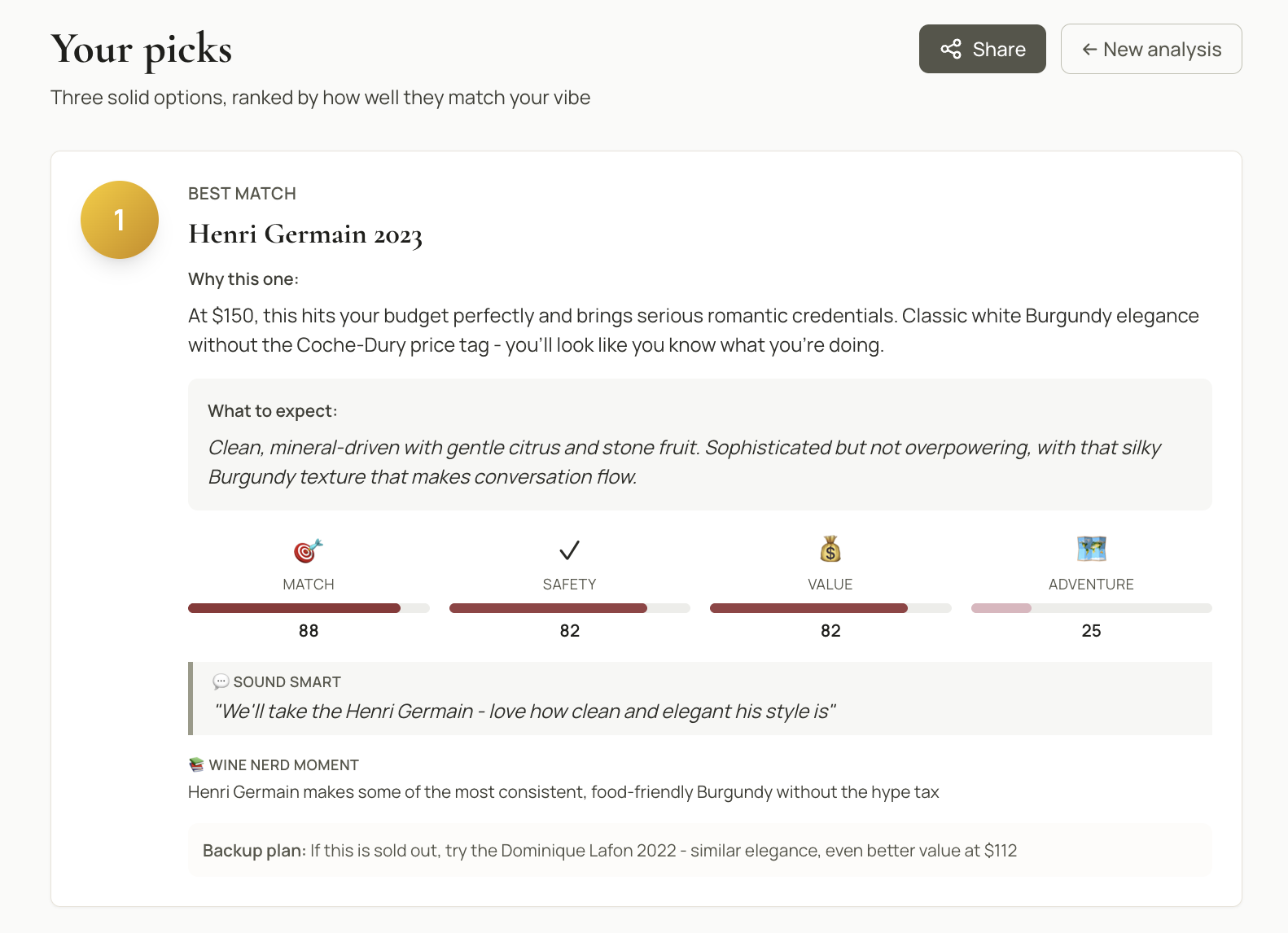1288x933 pixels.
Task: Click the Value score progress bar
Action: pos(830,608)
